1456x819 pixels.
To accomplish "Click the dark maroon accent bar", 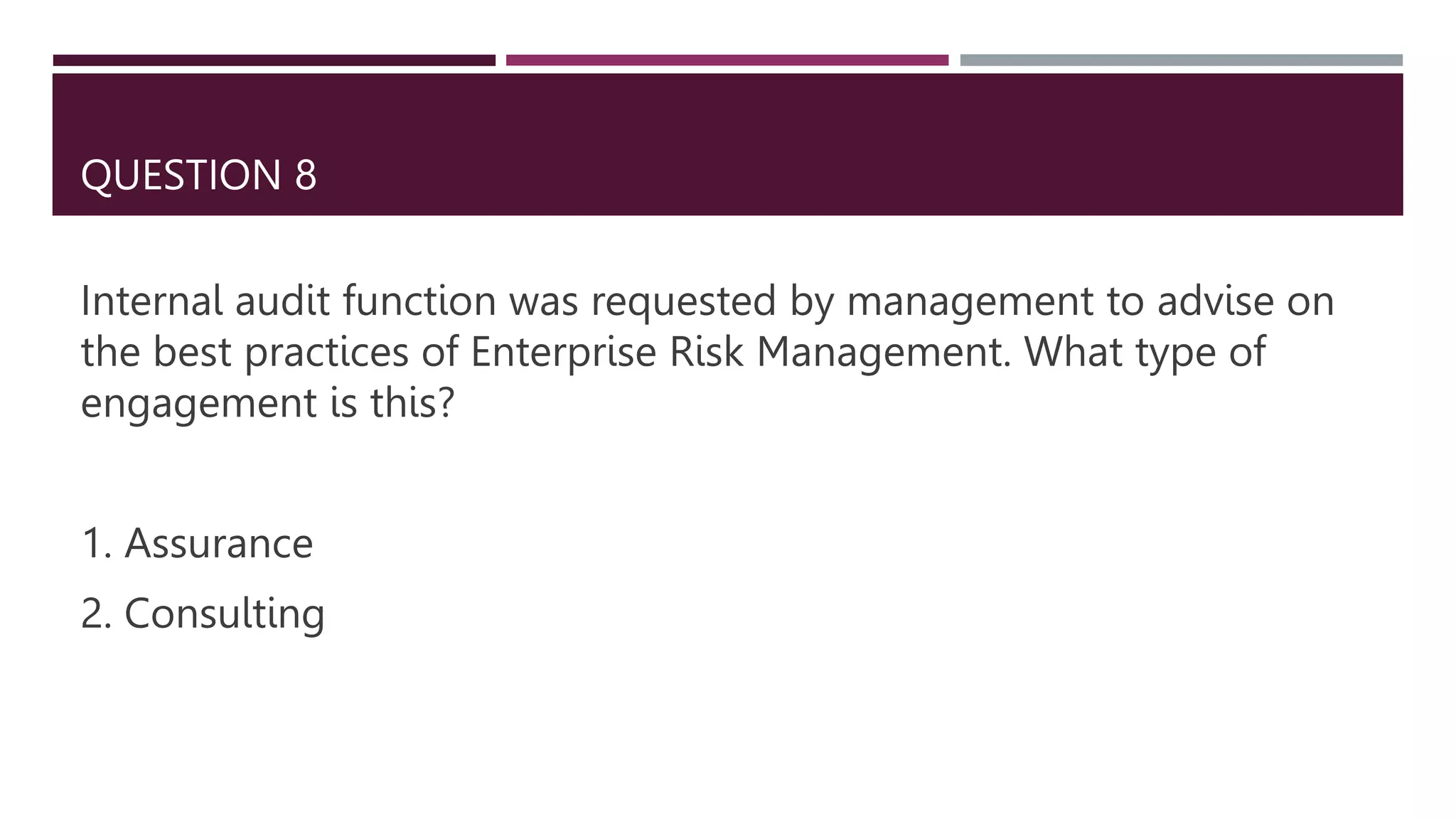I will click(274, 60).
